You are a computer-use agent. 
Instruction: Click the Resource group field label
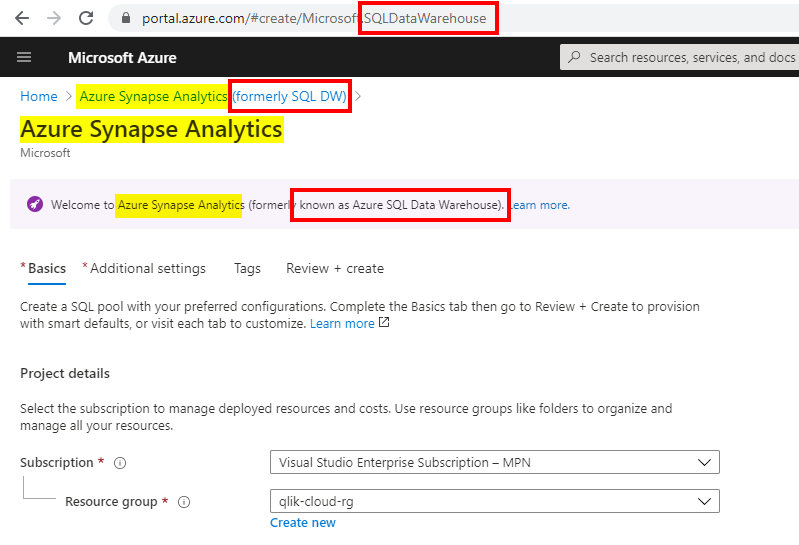coord(111,502)
